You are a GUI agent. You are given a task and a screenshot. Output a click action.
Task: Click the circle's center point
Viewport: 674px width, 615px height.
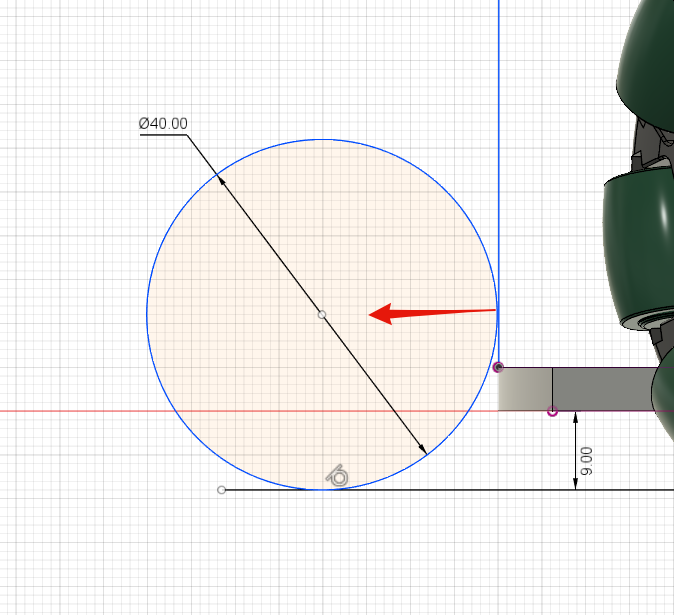pos(322,315)
